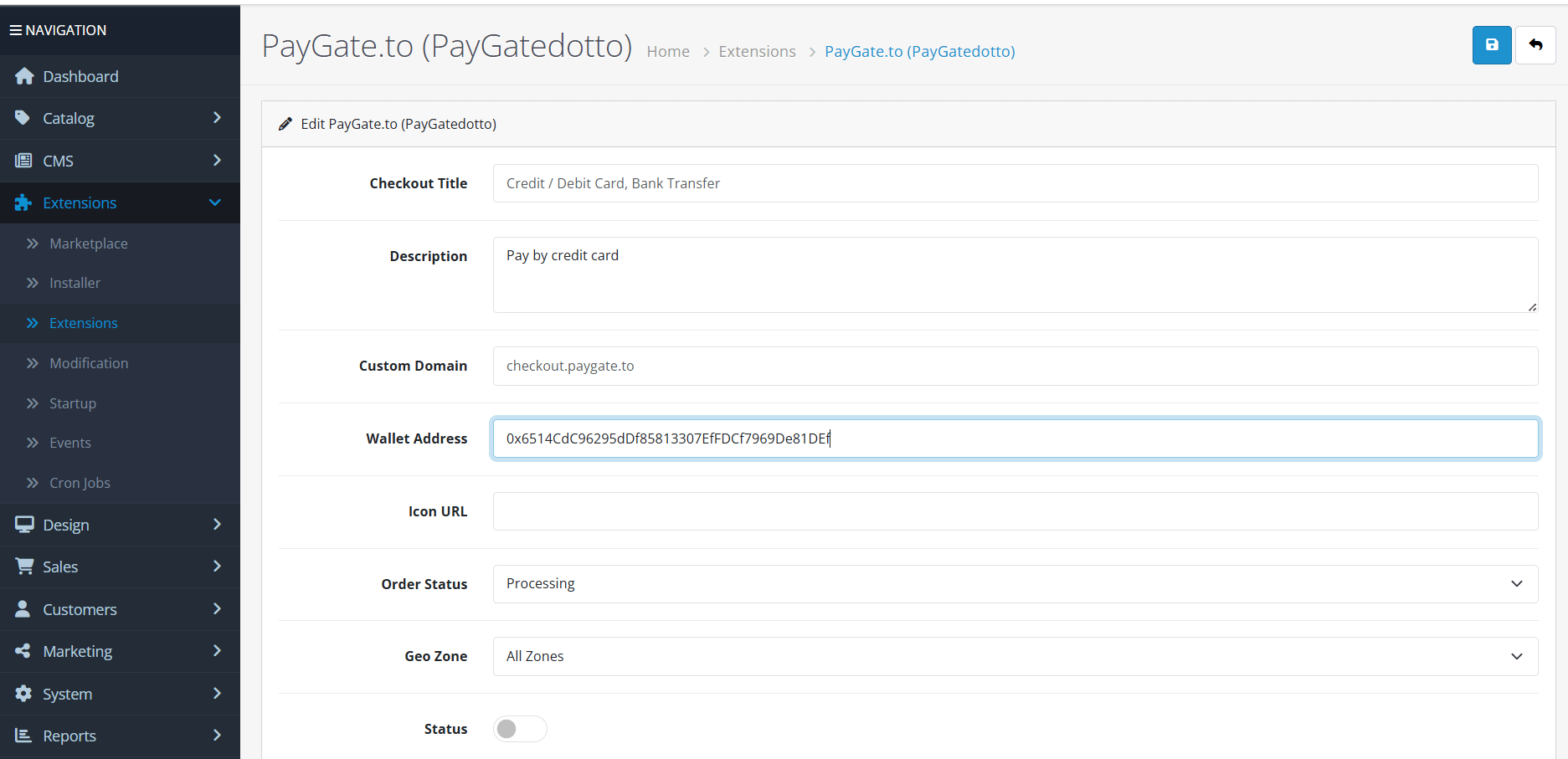
Task: Open the CMS section icon
Action: (24, 160)
